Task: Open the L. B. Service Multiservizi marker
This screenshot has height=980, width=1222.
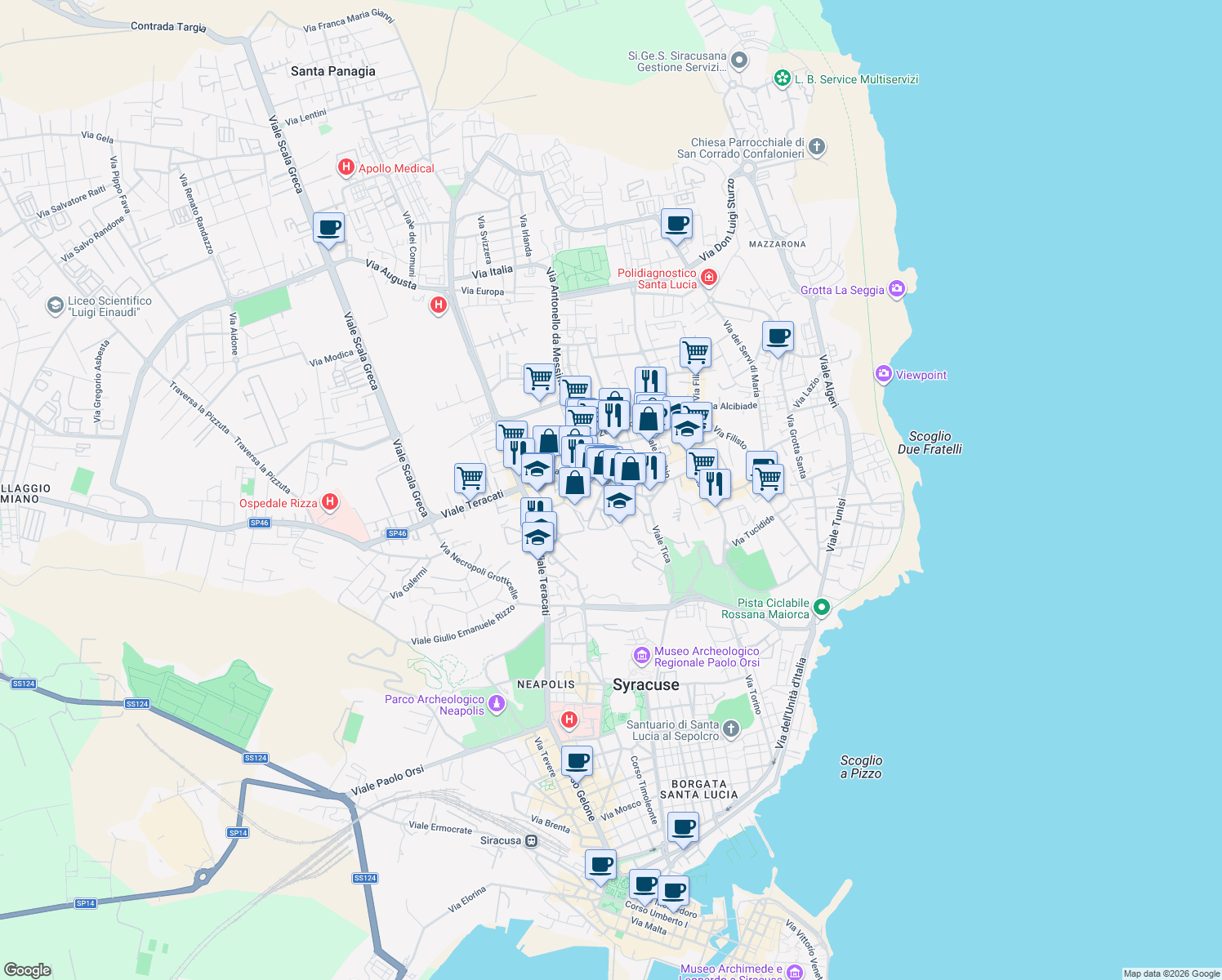Action: (x=782, y=79)
